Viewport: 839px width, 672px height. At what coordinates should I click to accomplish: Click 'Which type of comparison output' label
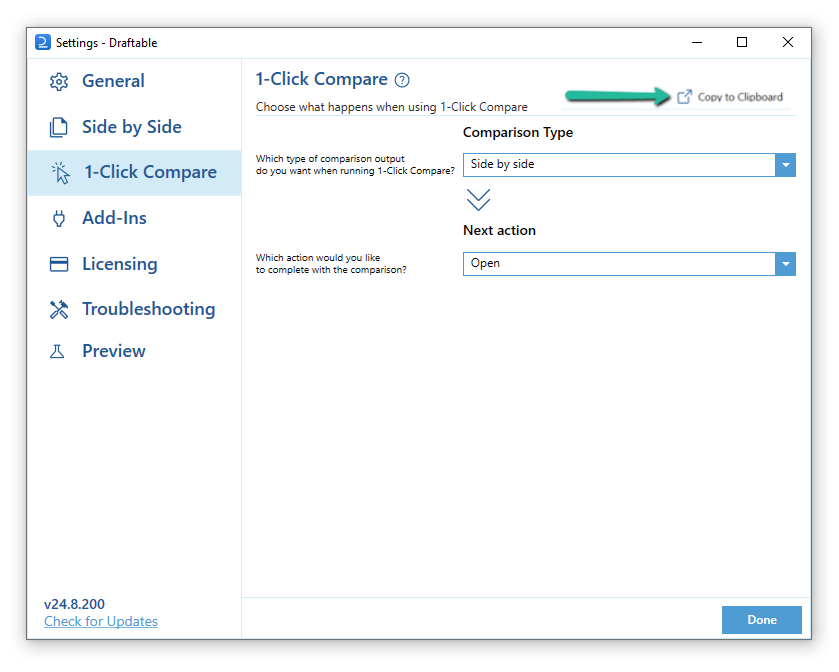pos(355,165)
